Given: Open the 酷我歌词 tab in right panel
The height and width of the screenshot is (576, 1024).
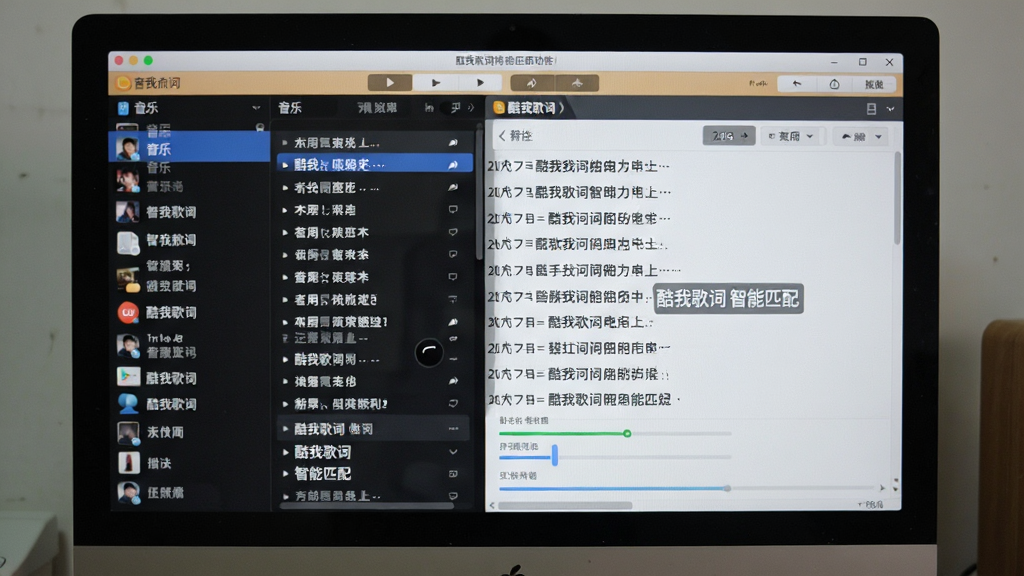Looking at the screenshot, I should [x=529, y=108].
